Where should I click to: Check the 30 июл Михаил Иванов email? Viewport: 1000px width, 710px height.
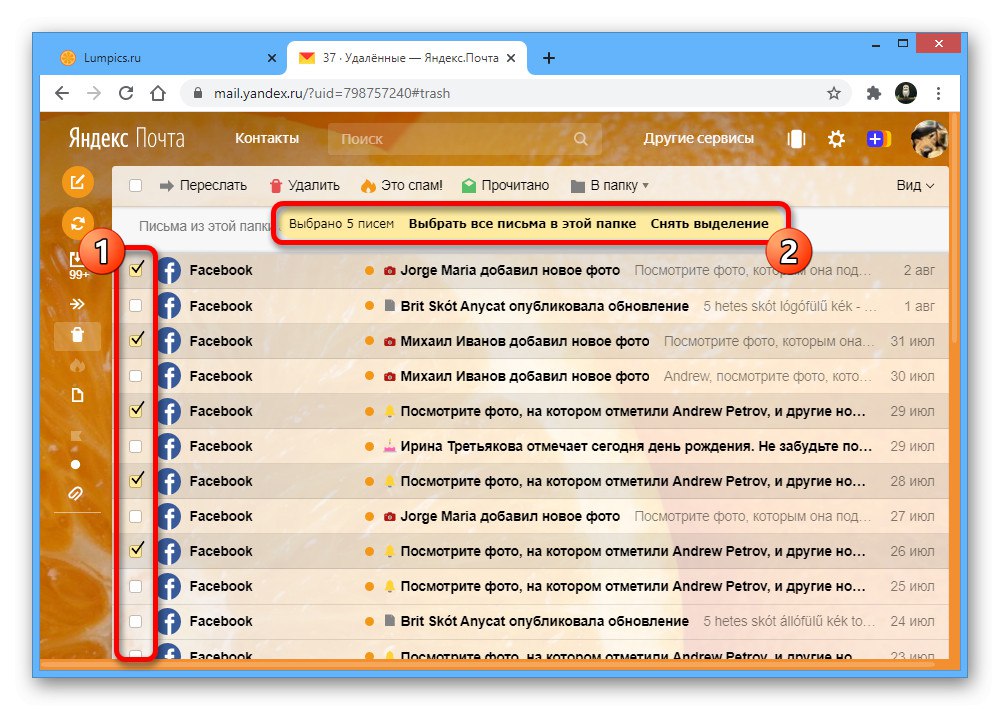point(135,376)
